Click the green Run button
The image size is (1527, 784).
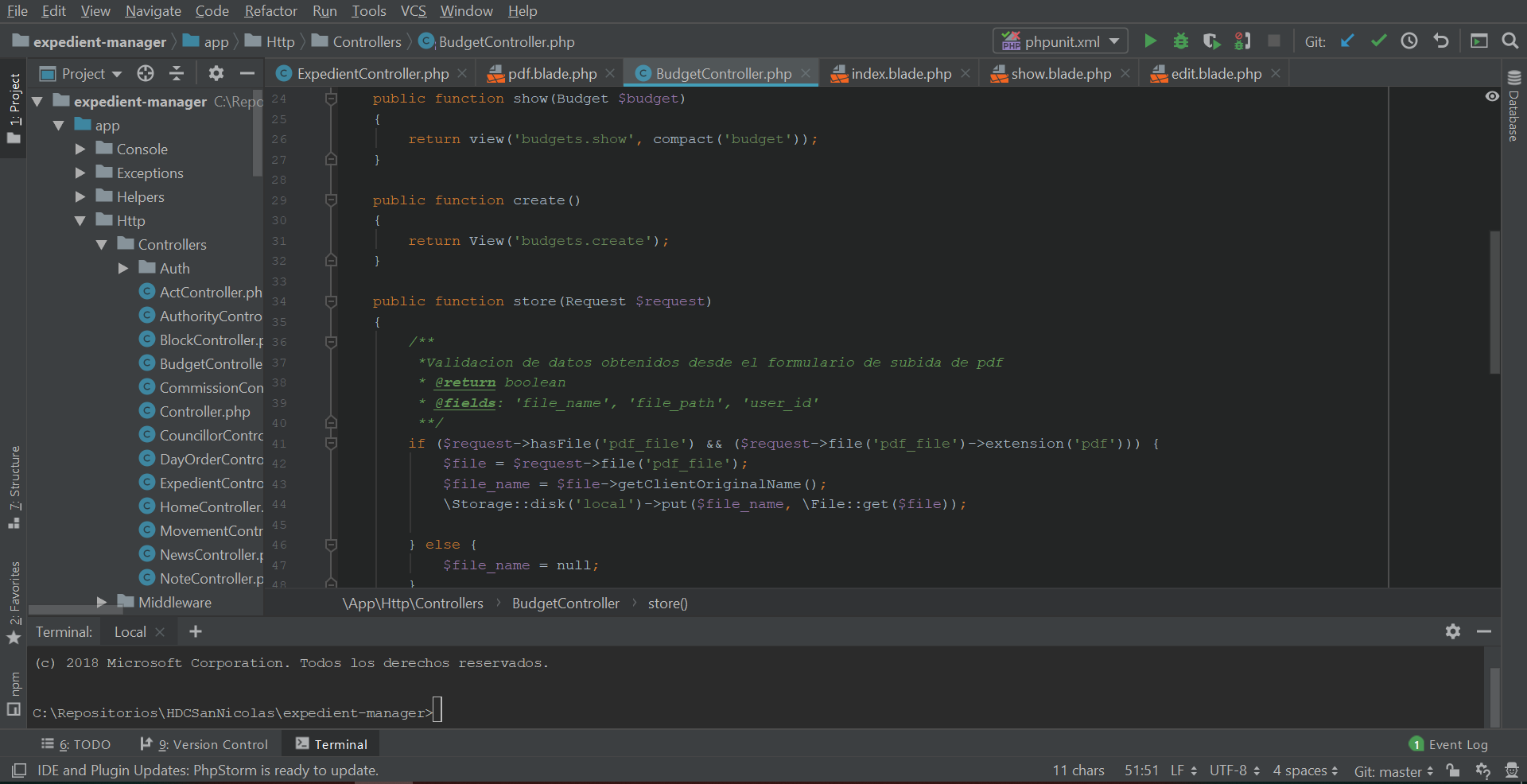(x=1150, y=41)
